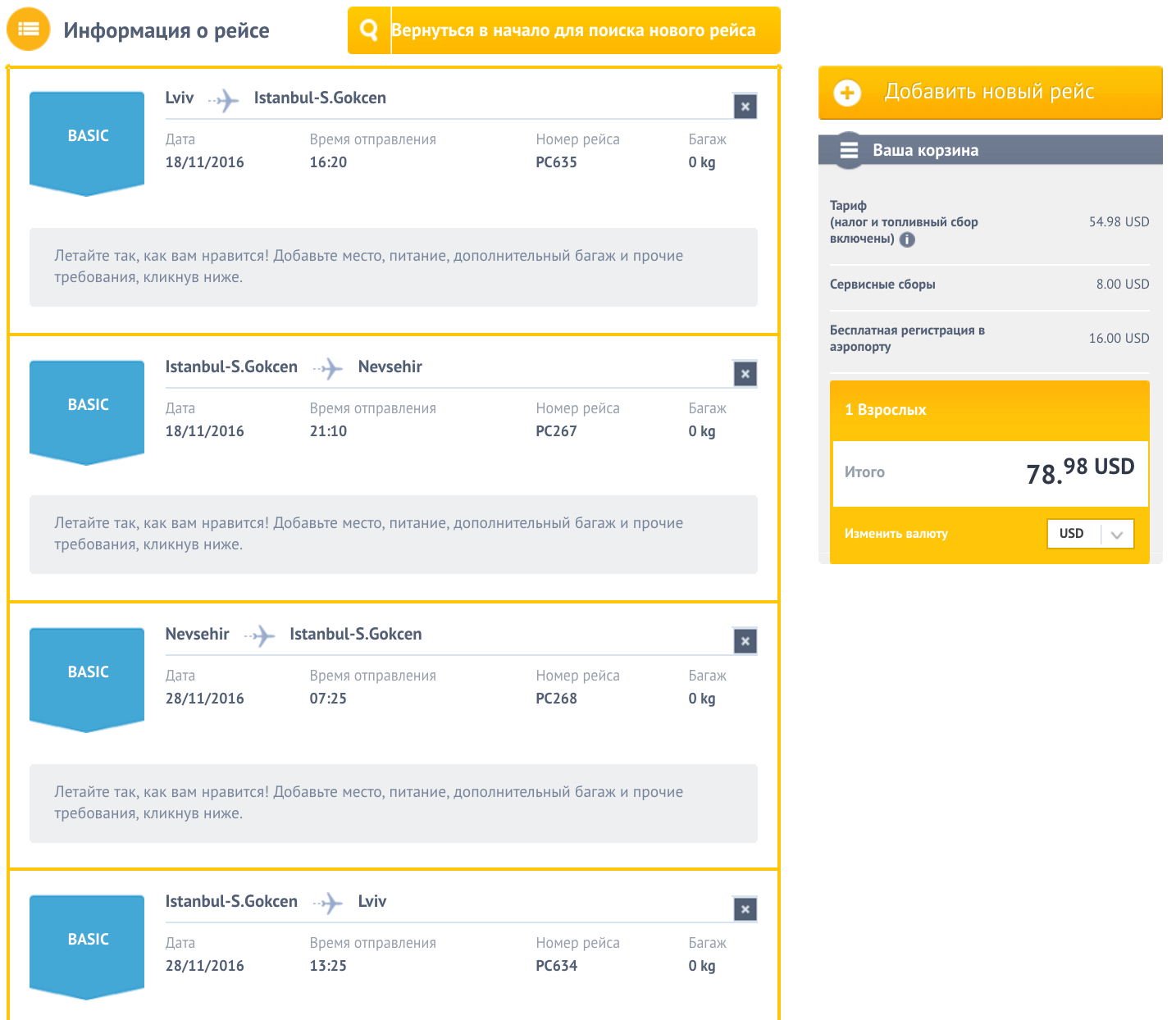This screenshot has width=1176, height=1020.
Task: Remove the Istanbul-S.Gokcen to Nevsehir flight
Action: coord(745,374)
